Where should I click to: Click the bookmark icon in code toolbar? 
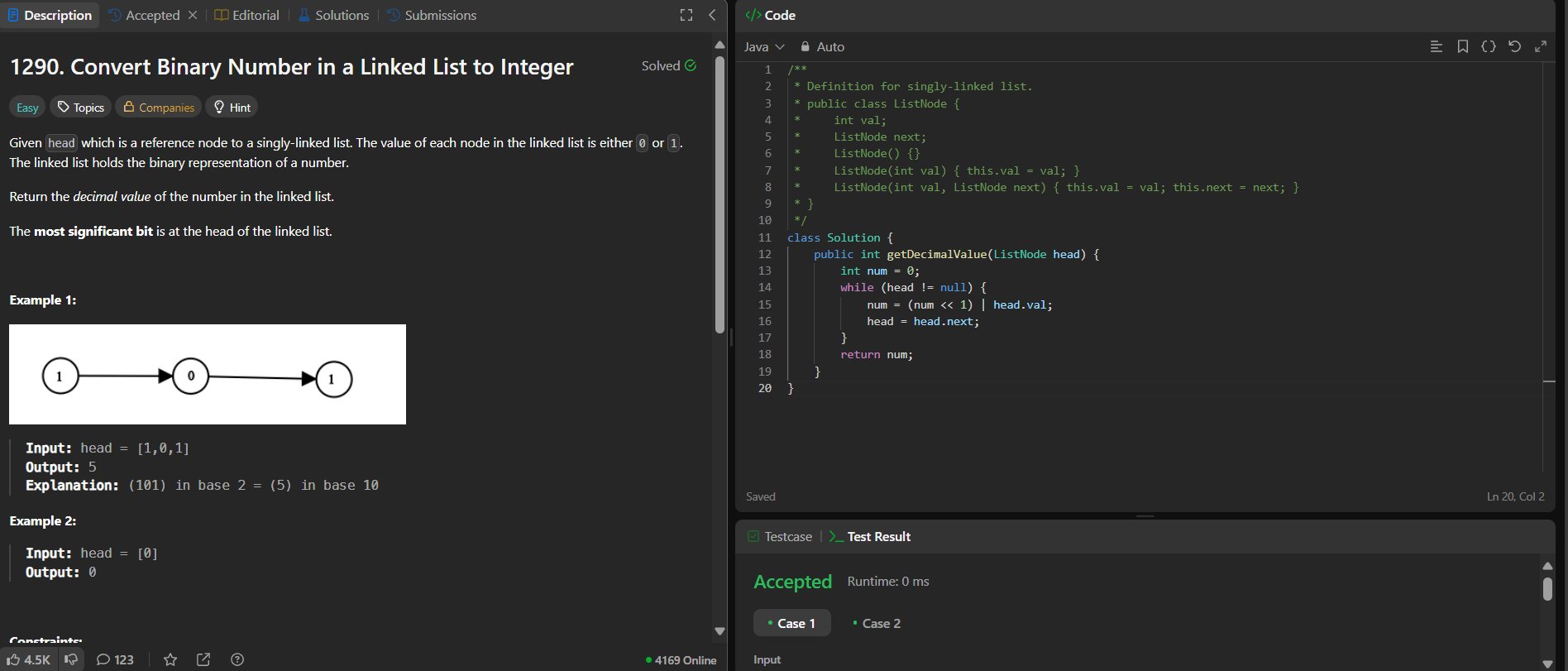click(1463, 46)
